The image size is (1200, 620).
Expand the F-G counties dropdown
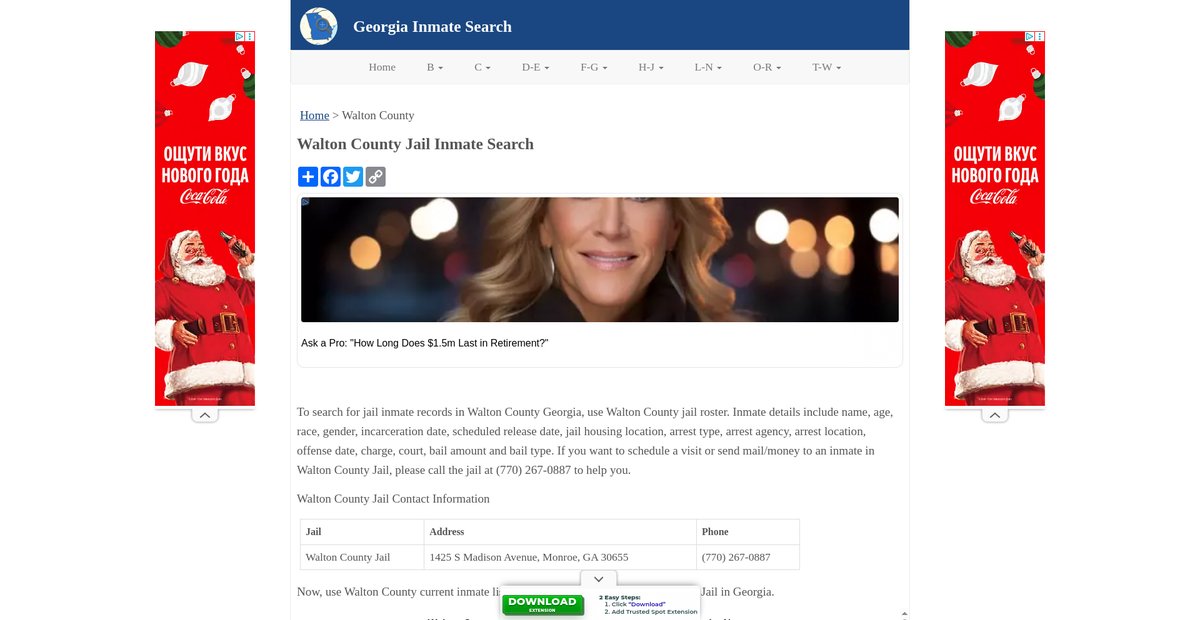(594, 67)
